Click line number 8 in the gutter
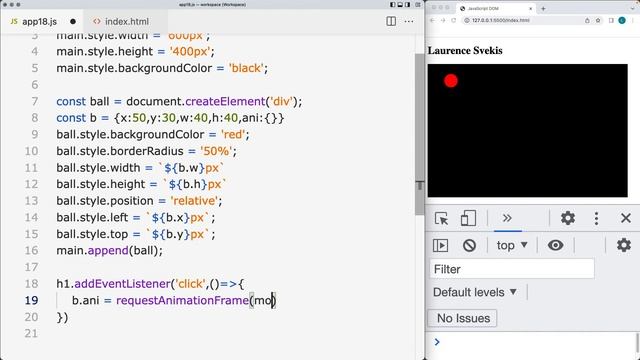The width and height of the screenshot is (640, 360). pyautogui.click(x=34, y=118)
